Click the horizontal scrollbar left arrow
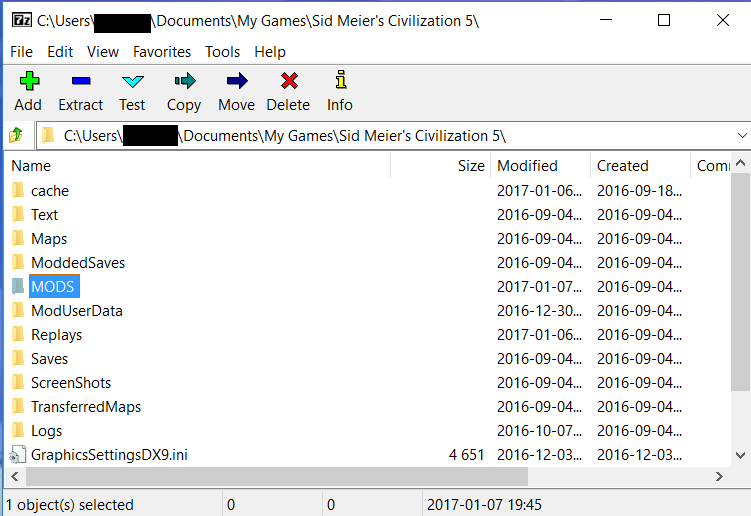Image resolution: width=751 pixels, height=516 pixels. [15, 476]
